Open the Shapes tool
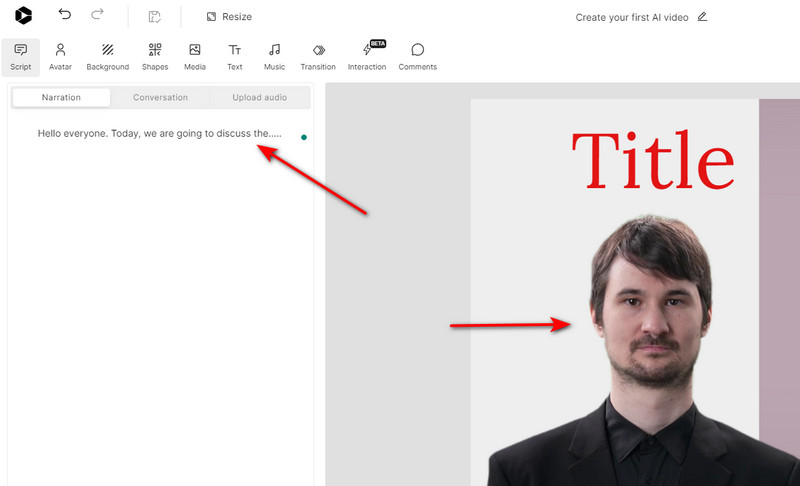 155,57
